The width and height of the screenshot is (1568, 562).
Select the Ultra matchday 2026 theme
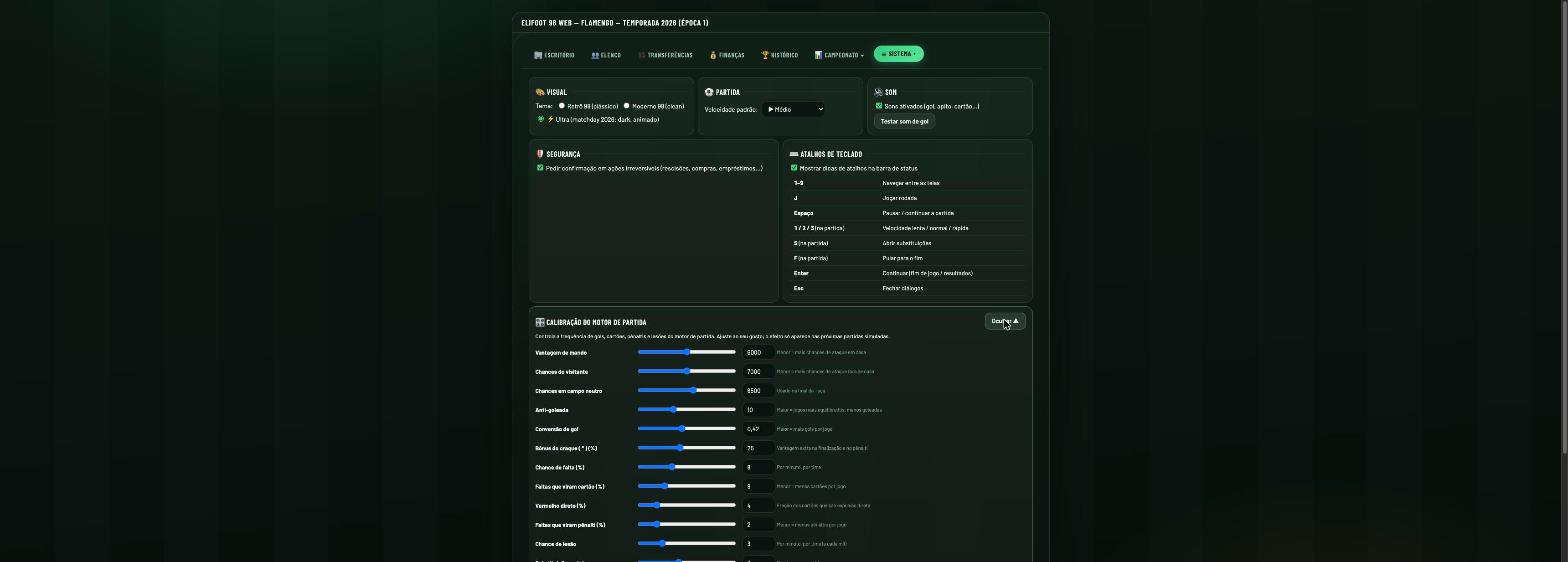pyautogui.click(x=541, y=119)
